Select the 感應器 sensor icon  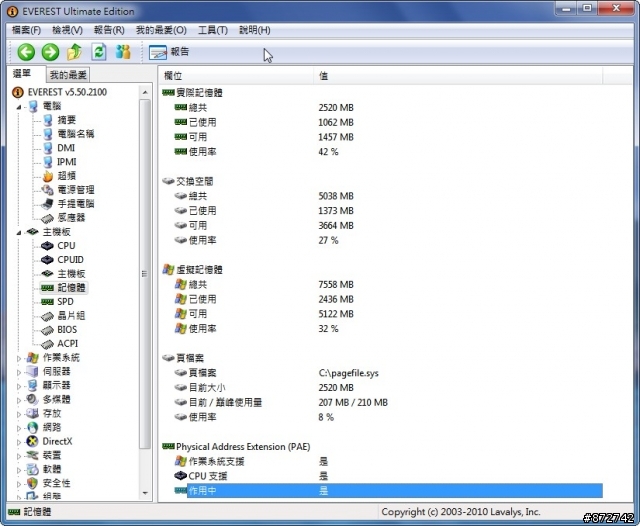[47, 218]
